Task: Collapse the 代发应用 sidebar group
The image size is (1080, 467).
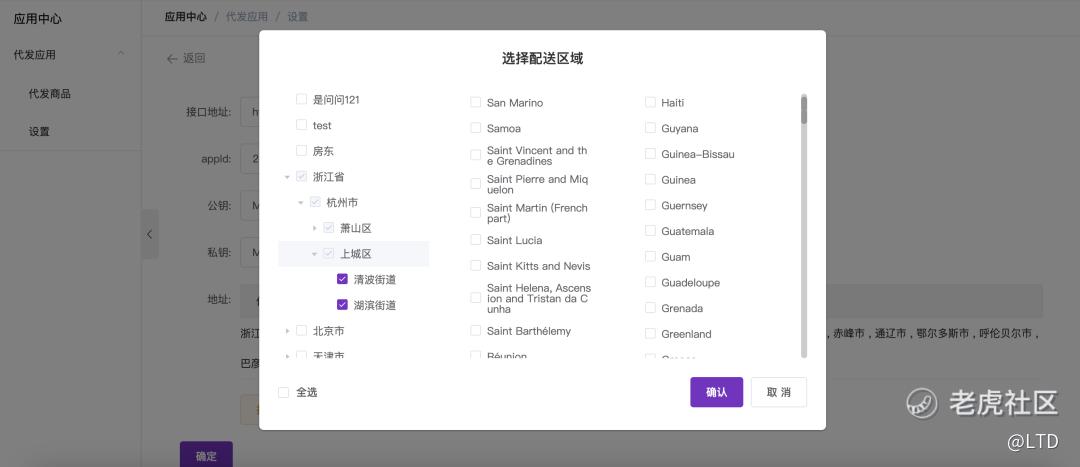Action: point(121,54)
